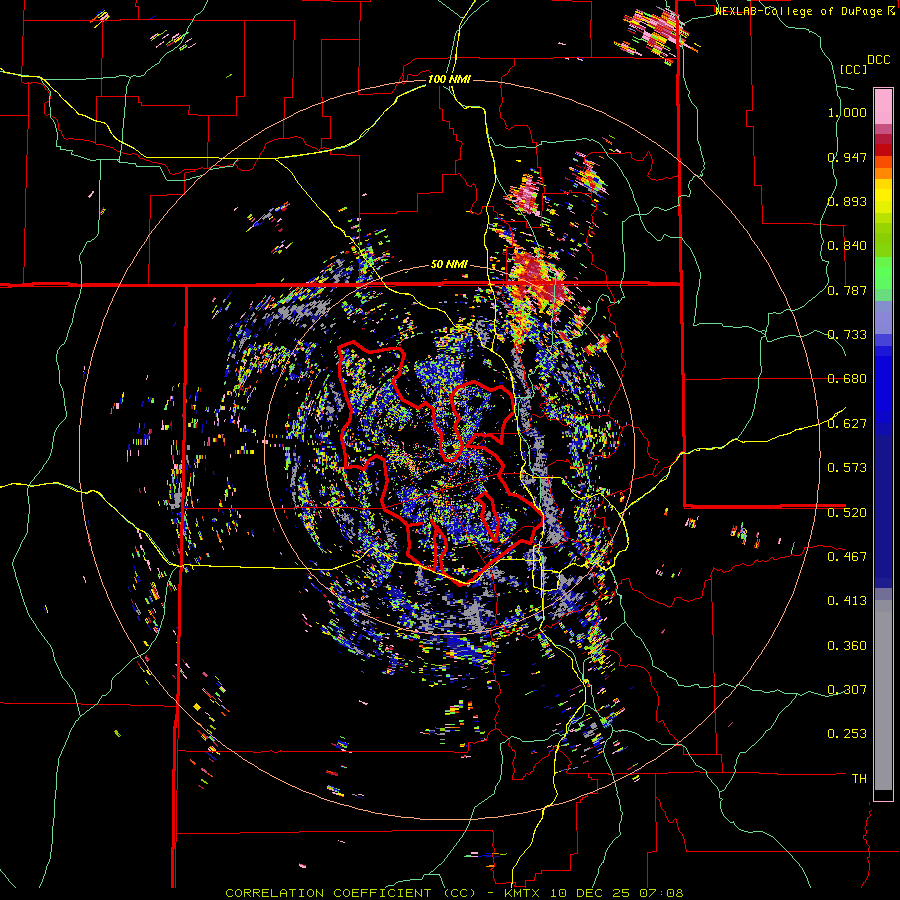Select the 0.893 scale value
This screenshot has width=900, height=900.
pyautogui.click(x=847, y=201)
